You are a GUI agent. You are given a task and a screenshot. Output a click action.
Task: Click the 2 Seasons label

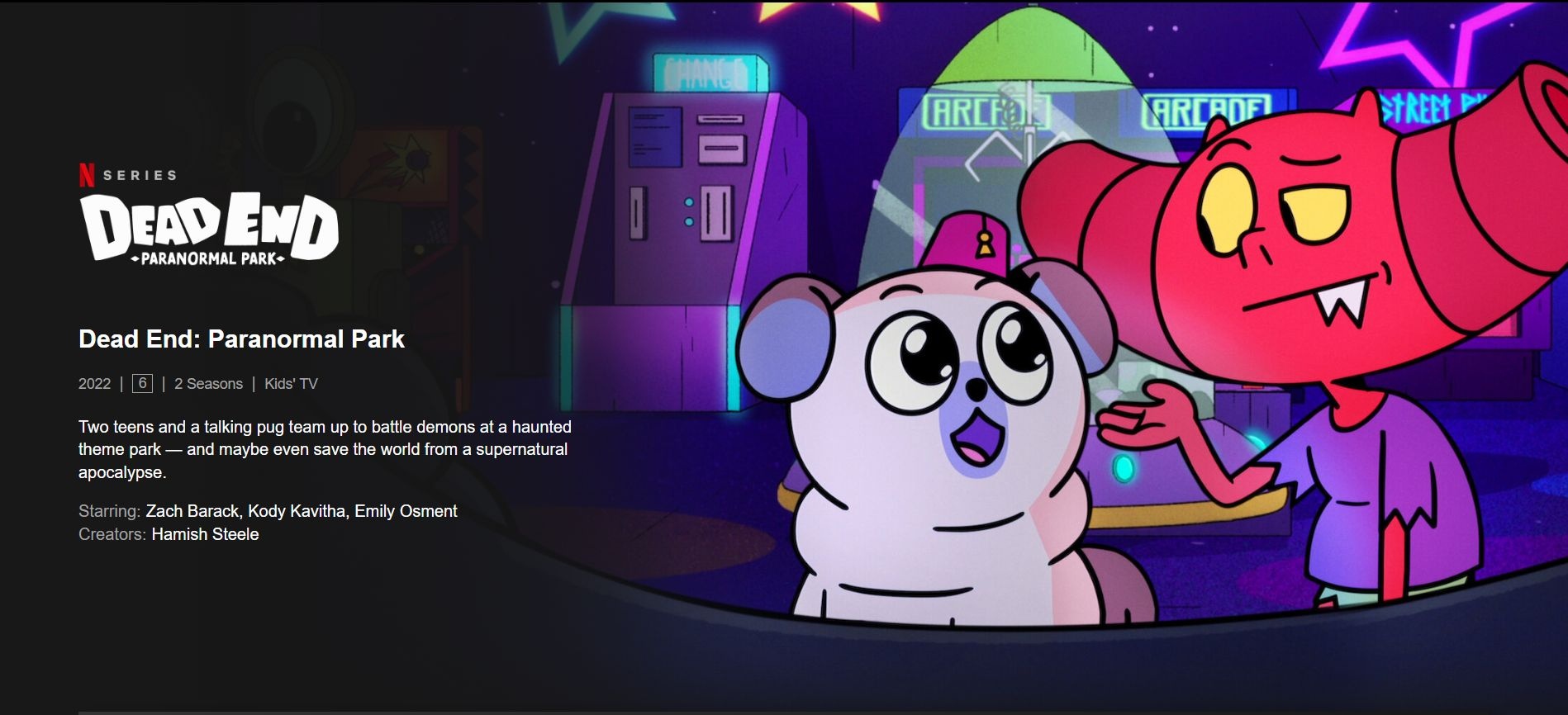coord(208,384)
